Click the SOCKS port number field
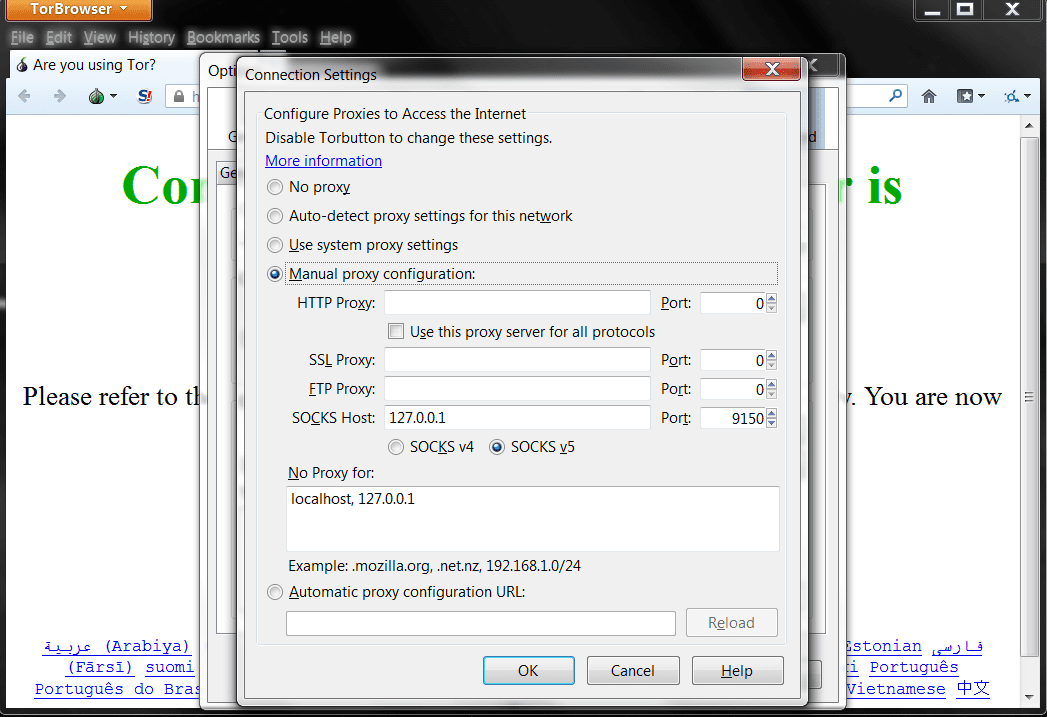This screenshot has height=717, width=1047. tap(733, 419)
